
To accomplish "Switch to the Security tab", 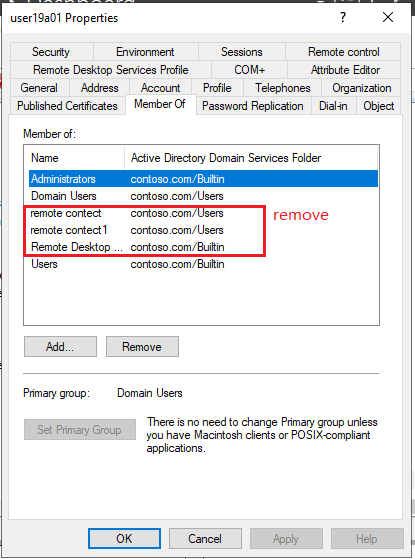I will (x=51, y=52).
